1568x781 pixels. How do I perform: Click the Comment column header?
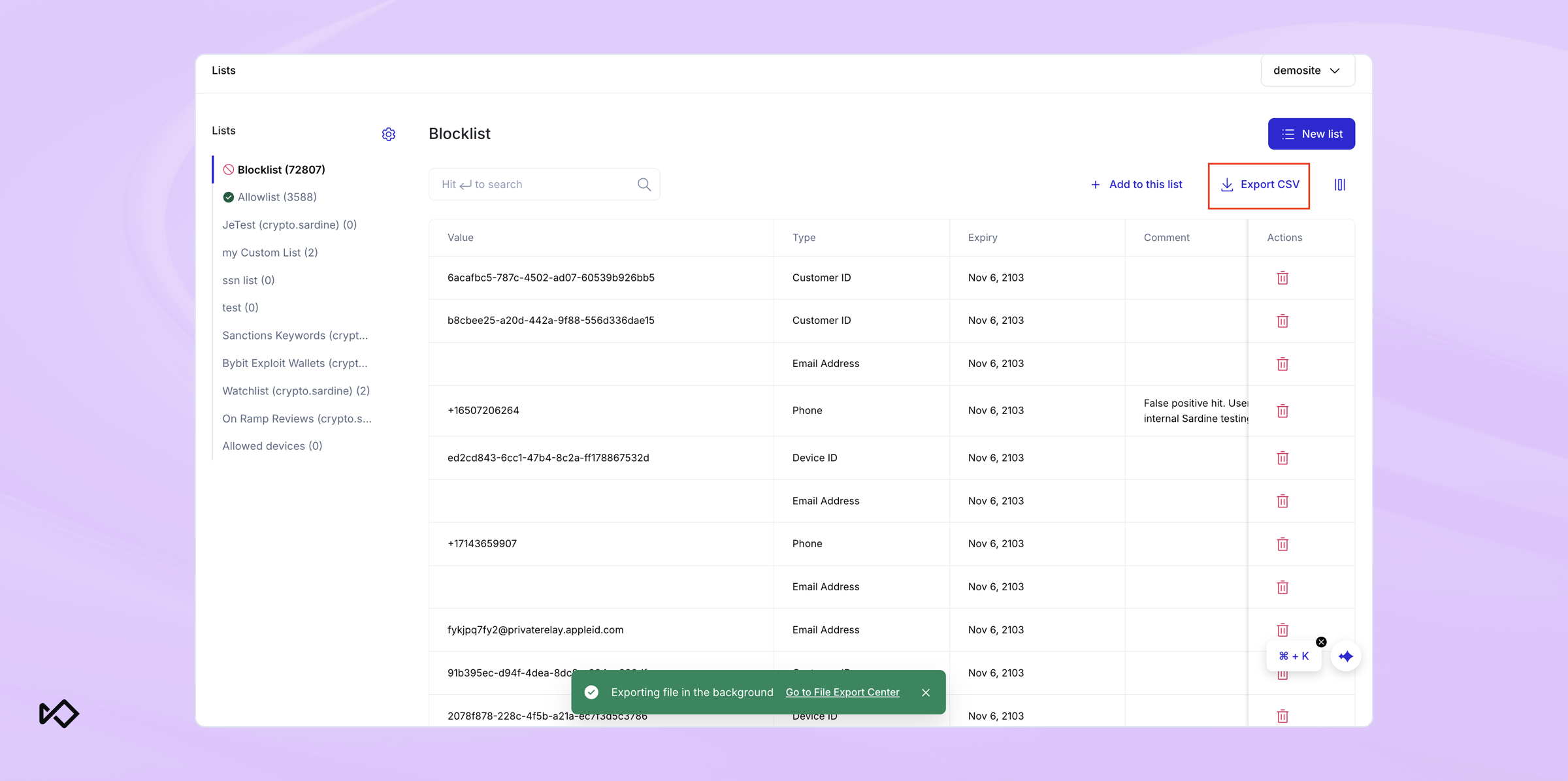[x=1166, y=238]
